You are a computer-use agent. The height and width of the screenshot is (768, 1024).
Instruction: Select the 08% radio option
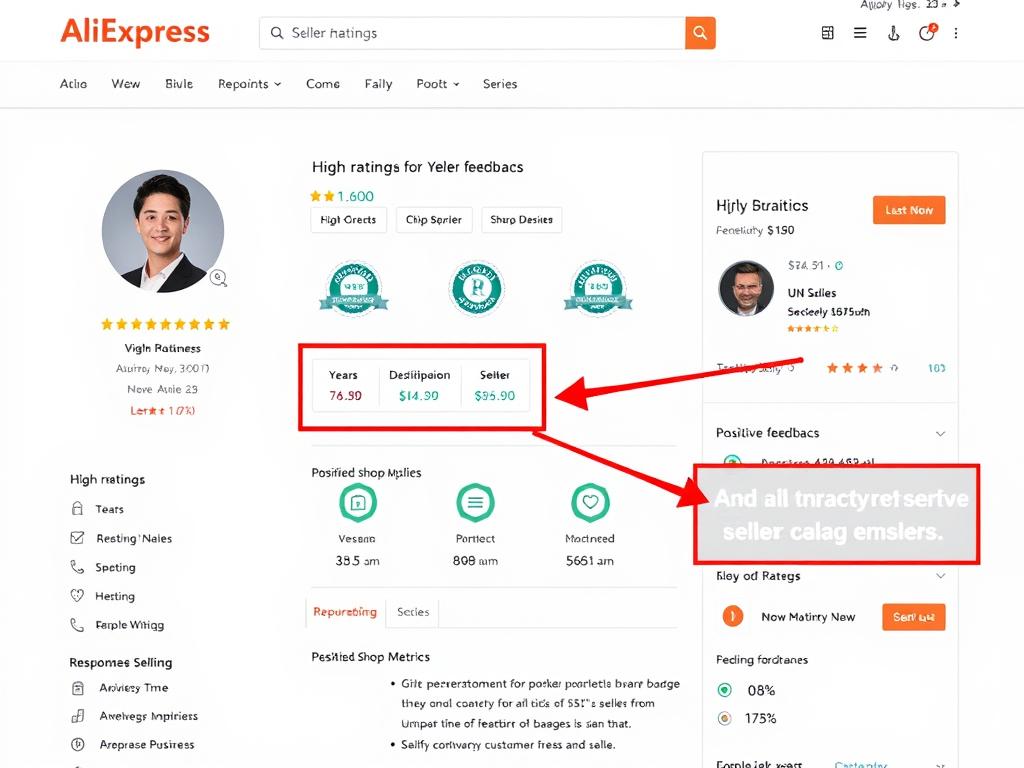724,690
